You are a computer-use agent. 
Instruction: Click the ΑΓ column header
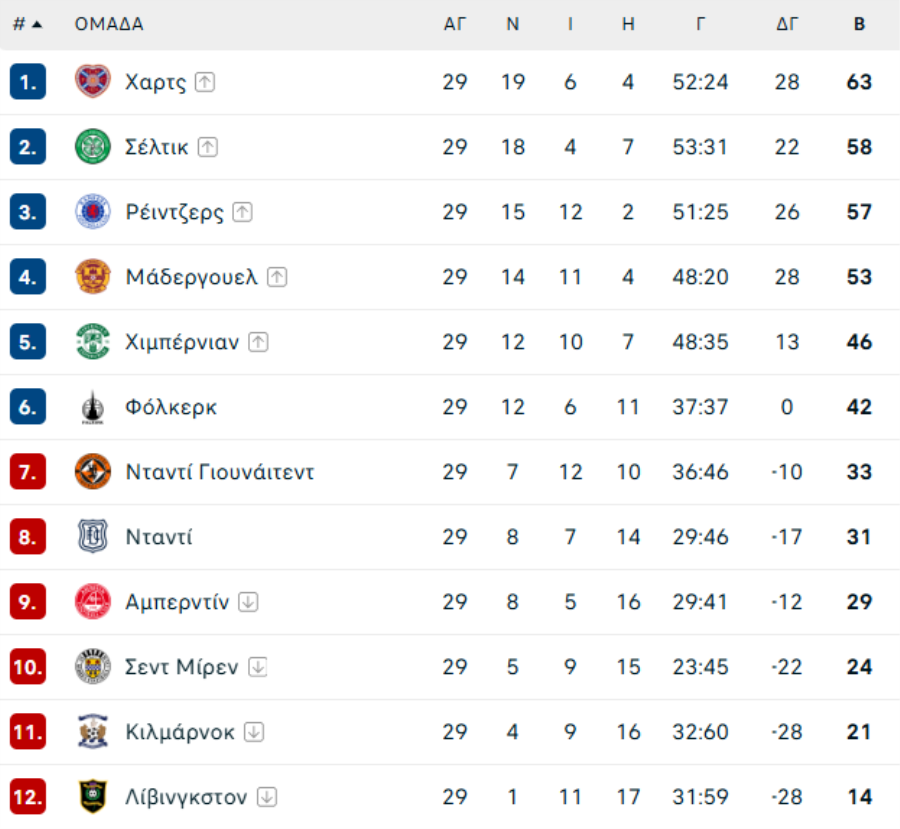[x=455, y=24]
